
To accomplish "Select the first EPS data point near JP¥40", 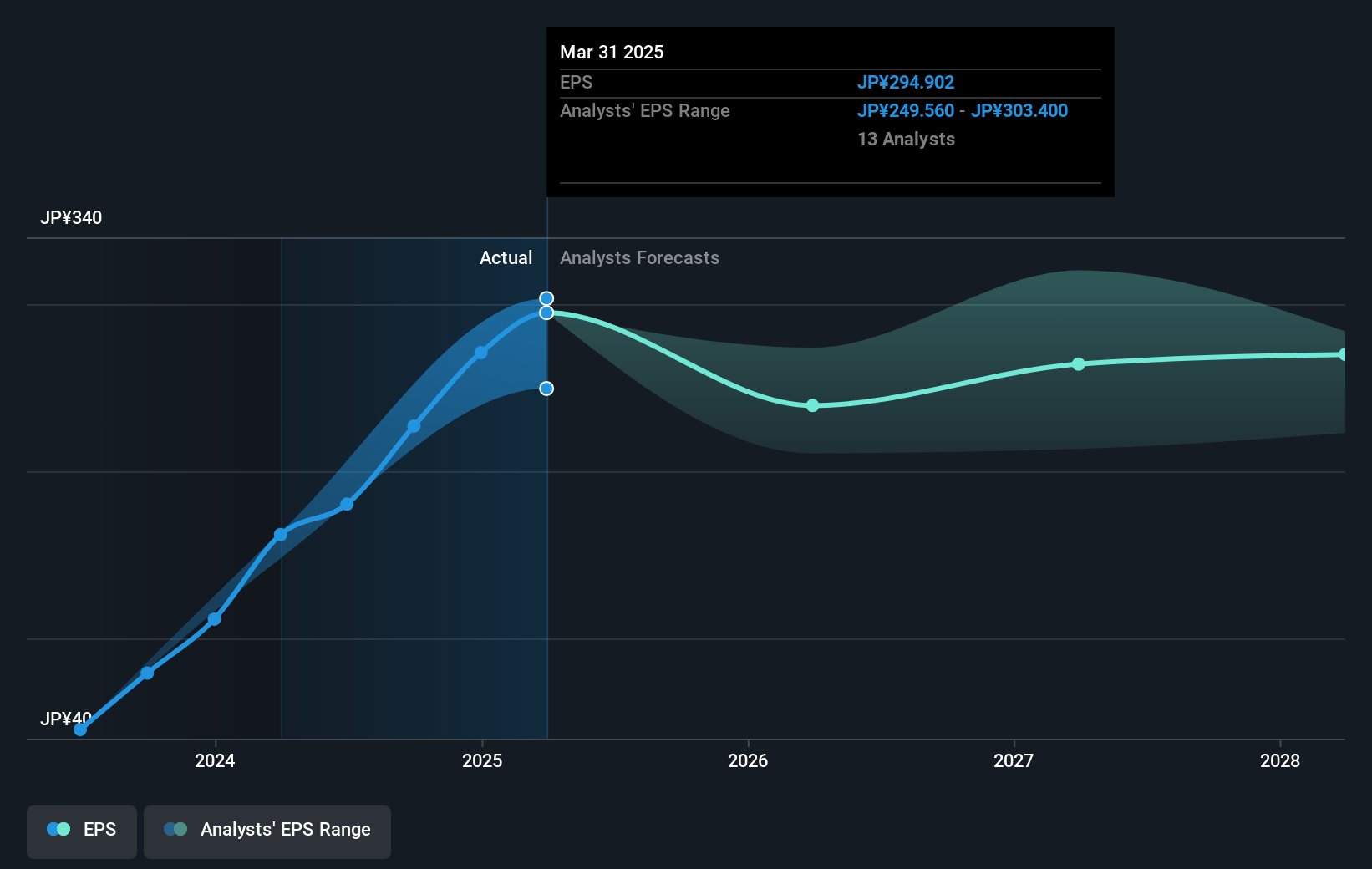I will [80, 729].
